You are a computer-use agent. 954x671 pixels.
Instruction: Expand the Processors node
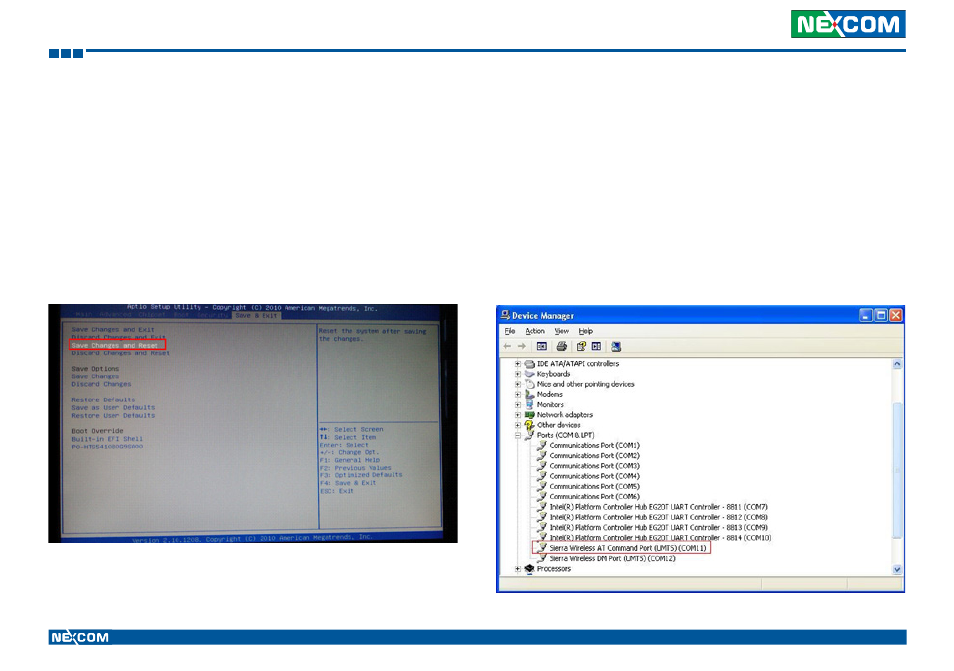(x=518, y=569)
